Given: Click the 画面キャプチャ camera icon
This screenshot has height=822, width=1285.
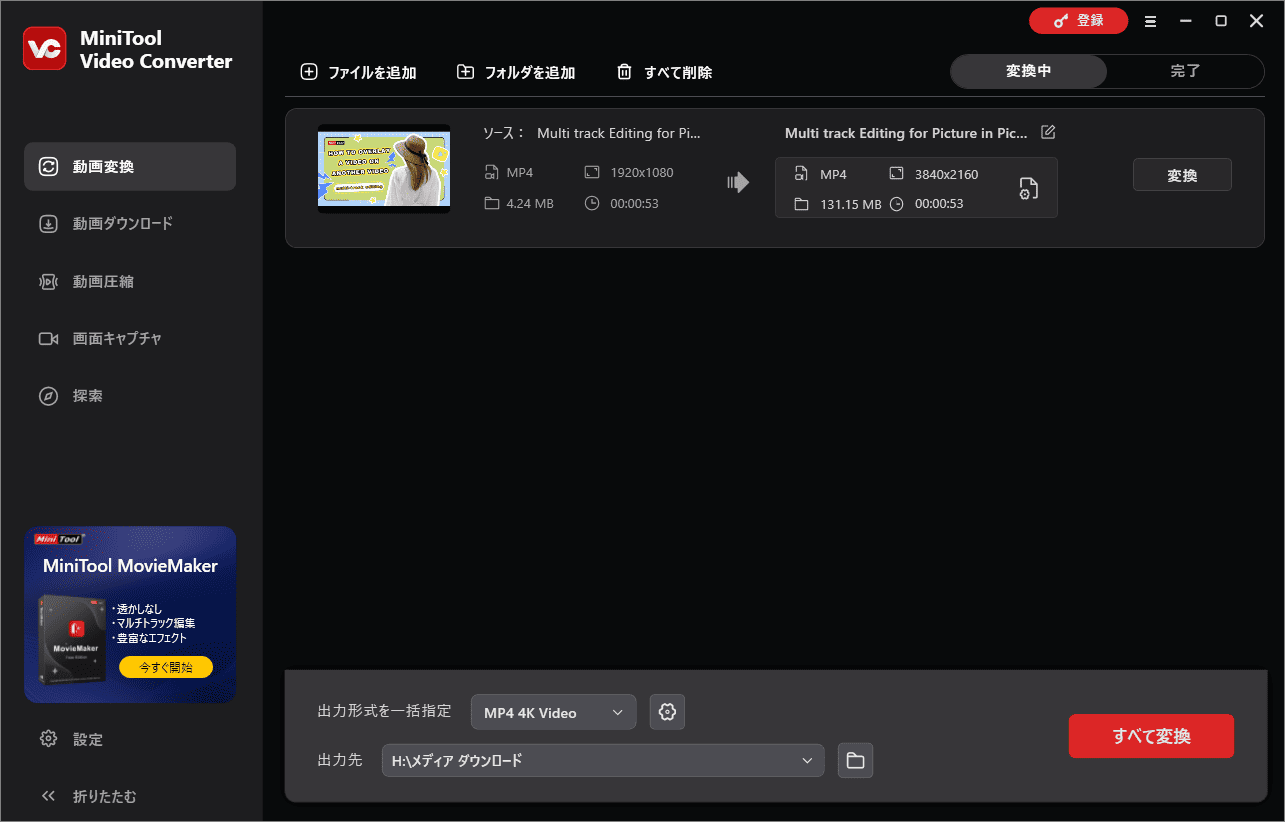Looking at the screenshot, I should pos(48,339).
